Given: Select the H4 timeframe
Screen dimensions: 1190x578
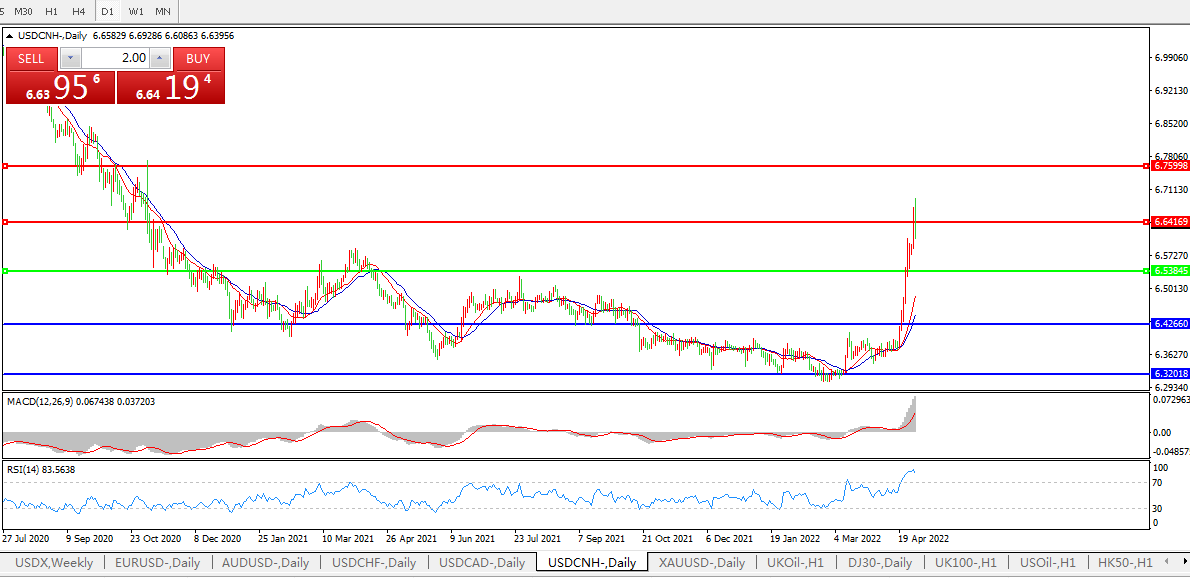Looking at the screenshot, I should pos(78,11).
